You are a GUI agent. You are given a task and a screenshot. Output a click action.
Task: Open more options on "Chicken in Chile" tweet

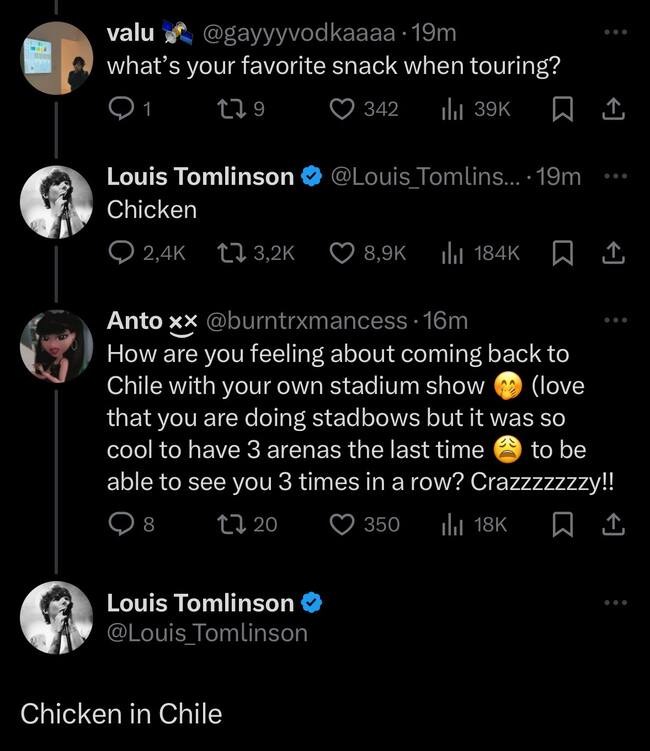[615, 602]
